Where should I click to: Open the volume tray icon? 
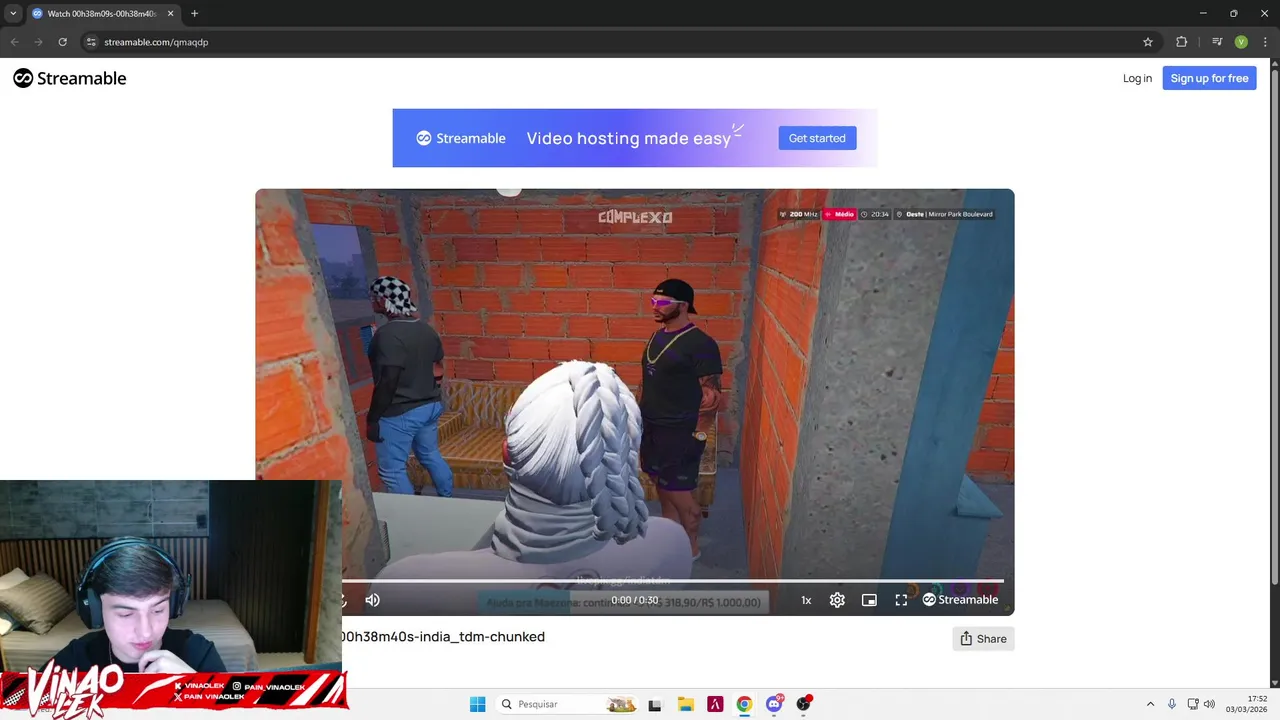click(1209, 704)
